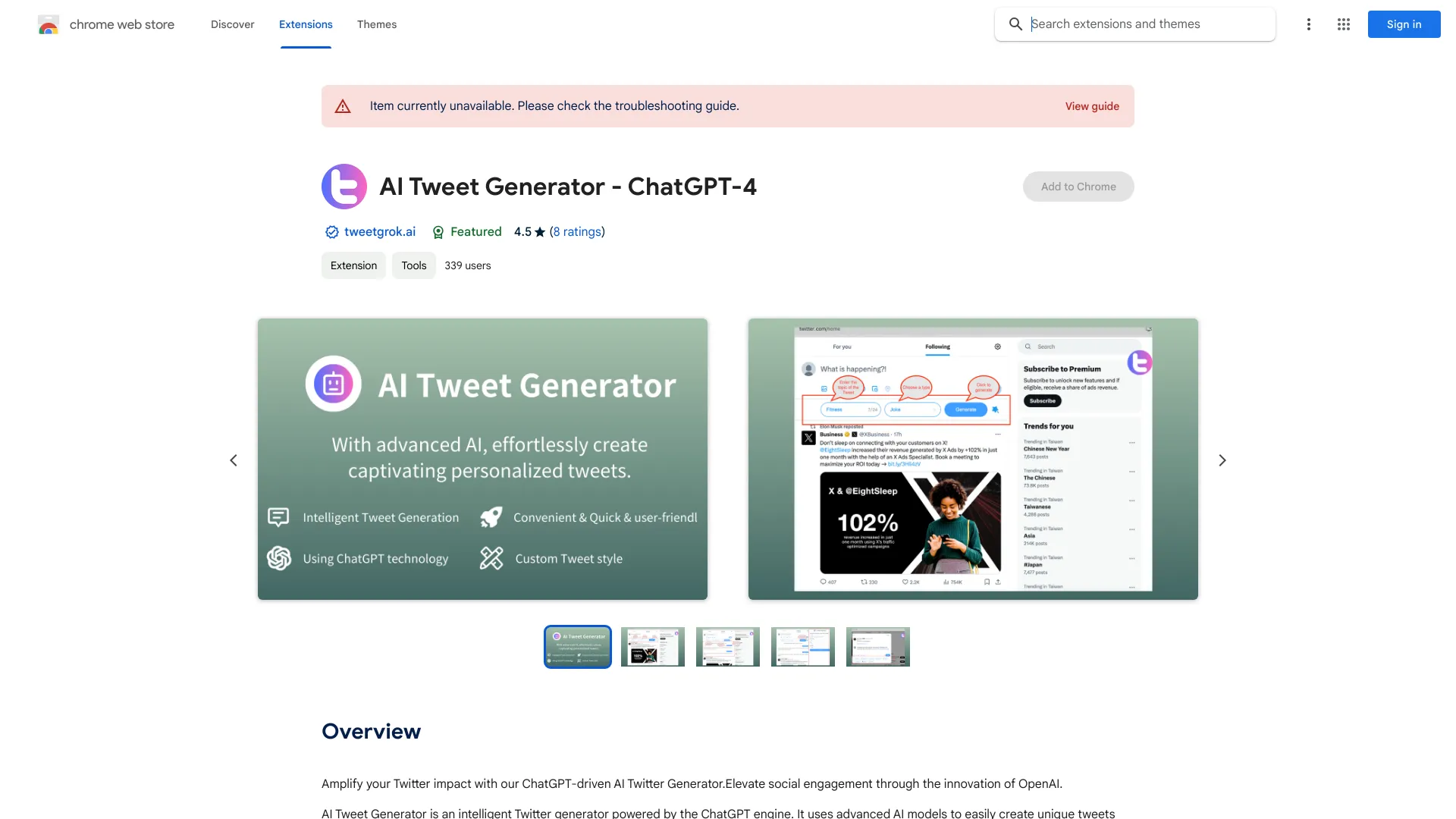Click the Add to Chrome button

pyautogui.click(x=1078, y=186)
